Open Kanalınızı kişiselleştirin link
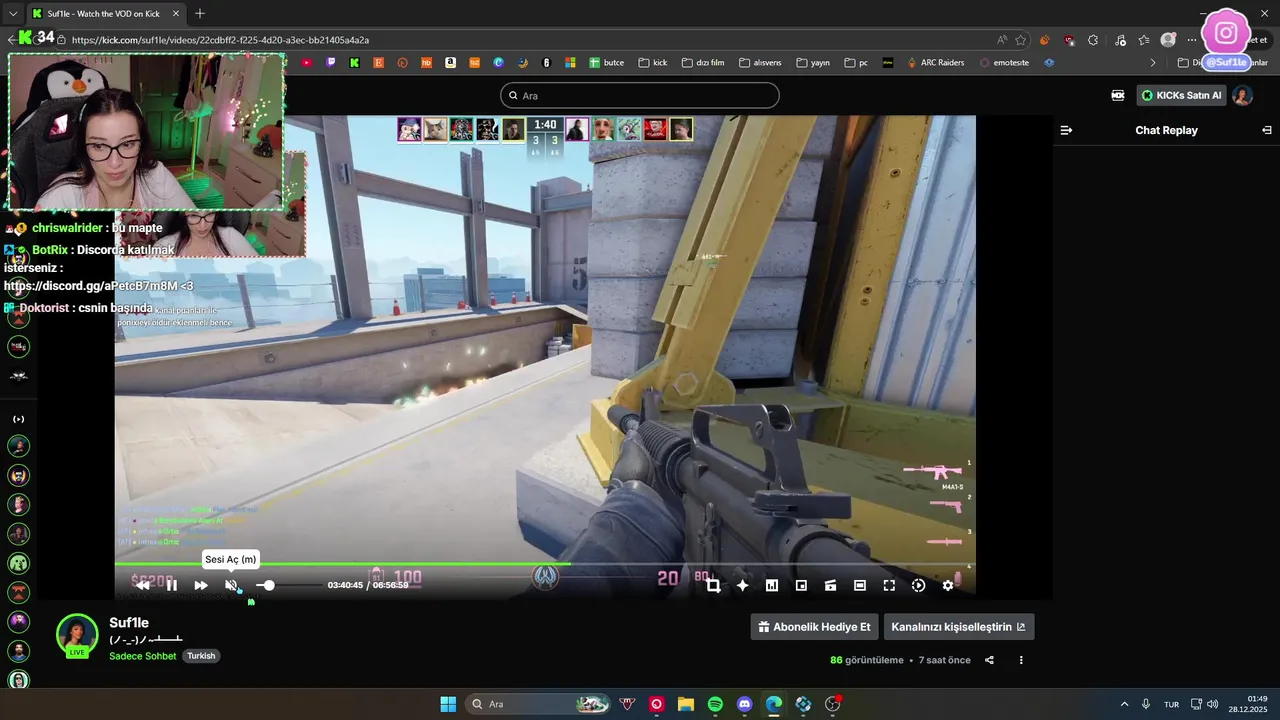This screenshot has width=1280, height=720. (959, 627)
